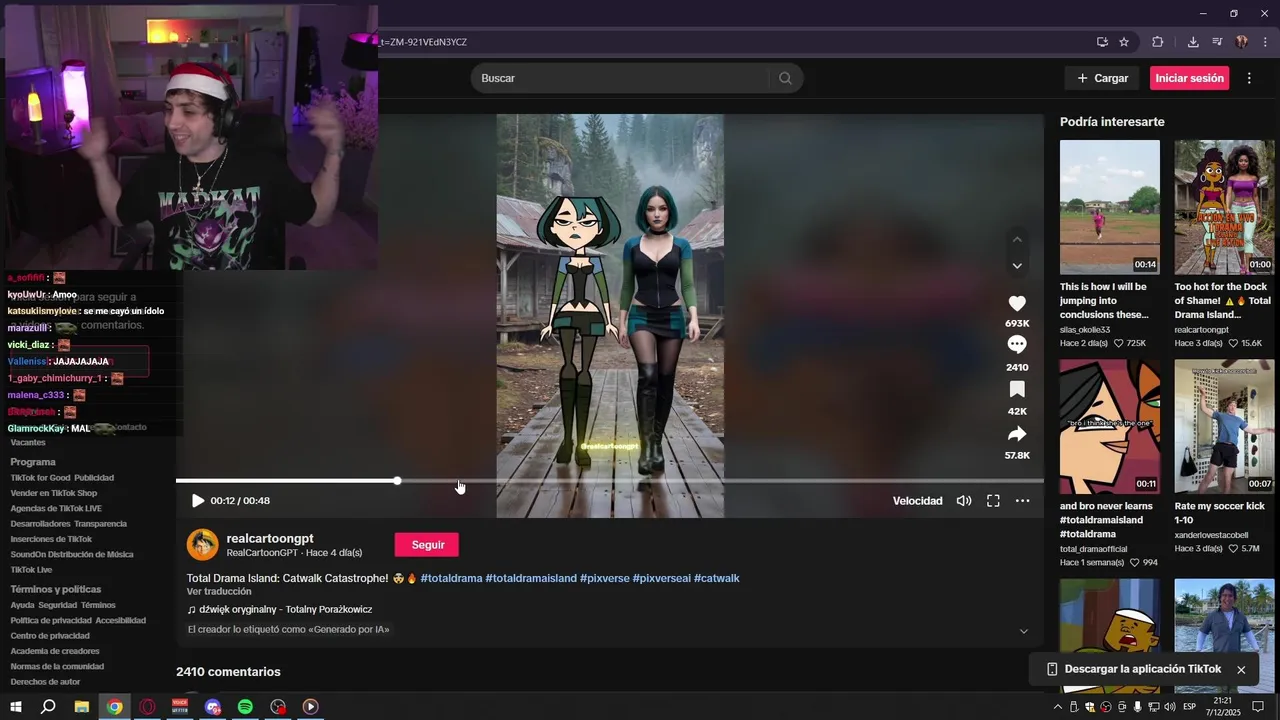Screen dimensions: 1280x720
Task: Click the #pixverseai hashtag
Action: [x=661, y=578]
